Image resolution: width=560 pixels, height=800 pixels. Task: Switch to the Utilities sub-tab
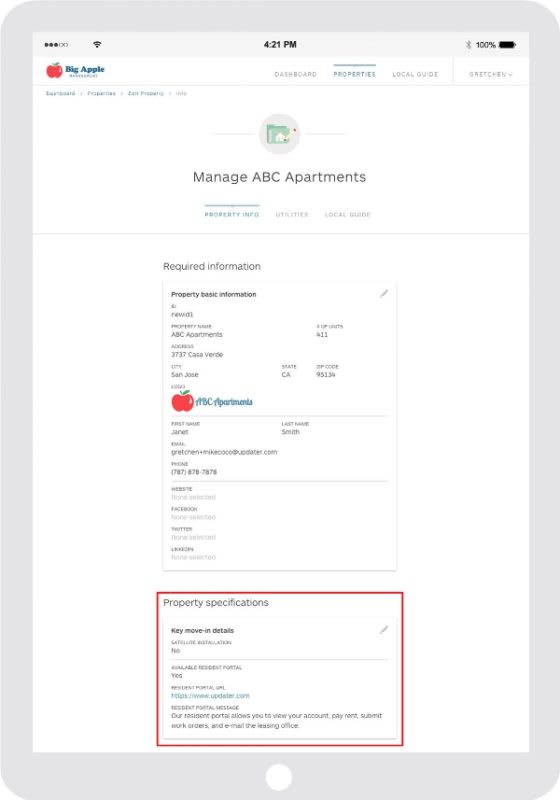292,215
